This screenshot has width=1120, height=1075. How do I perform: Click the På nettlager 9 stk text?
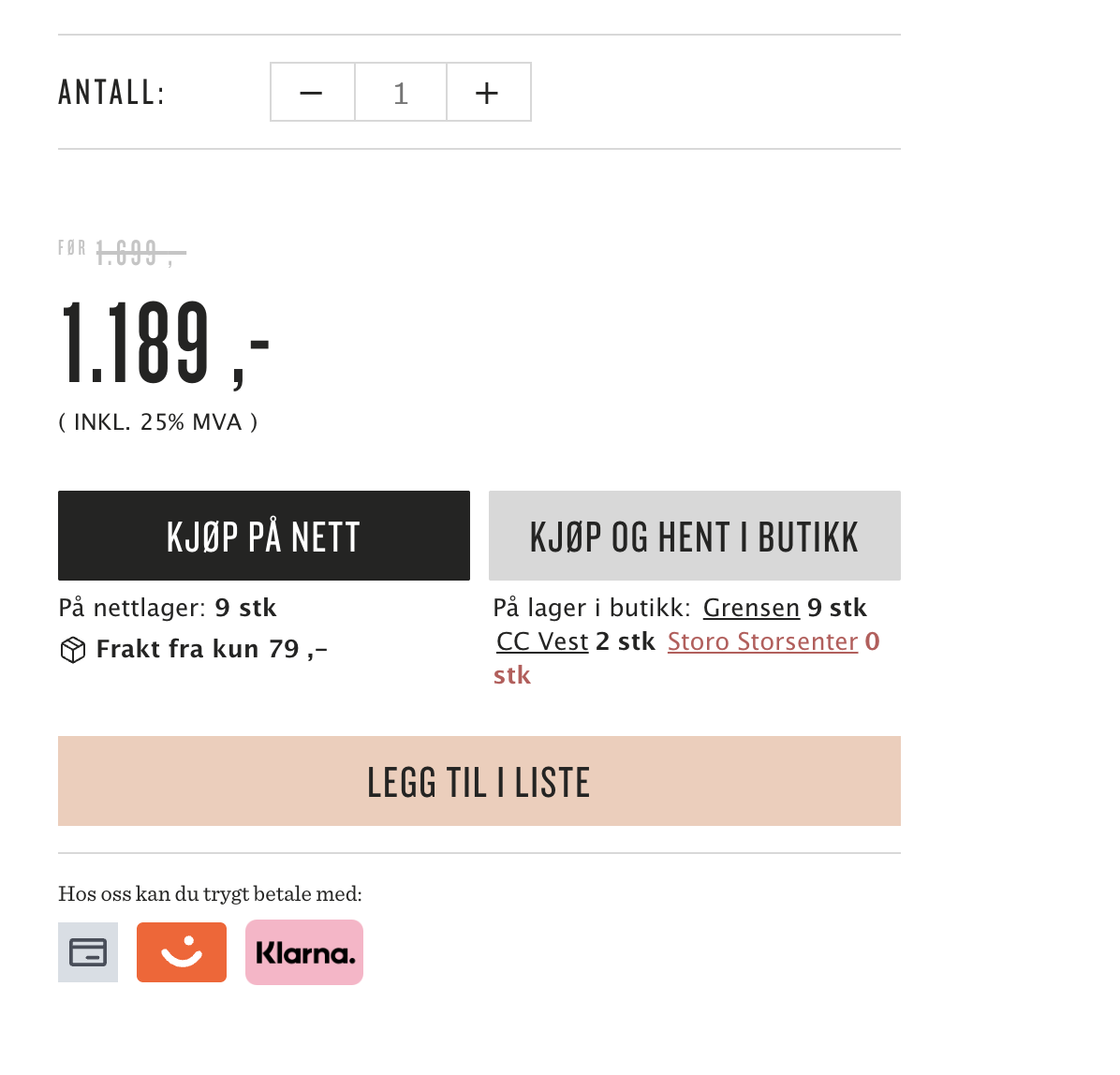168,609
